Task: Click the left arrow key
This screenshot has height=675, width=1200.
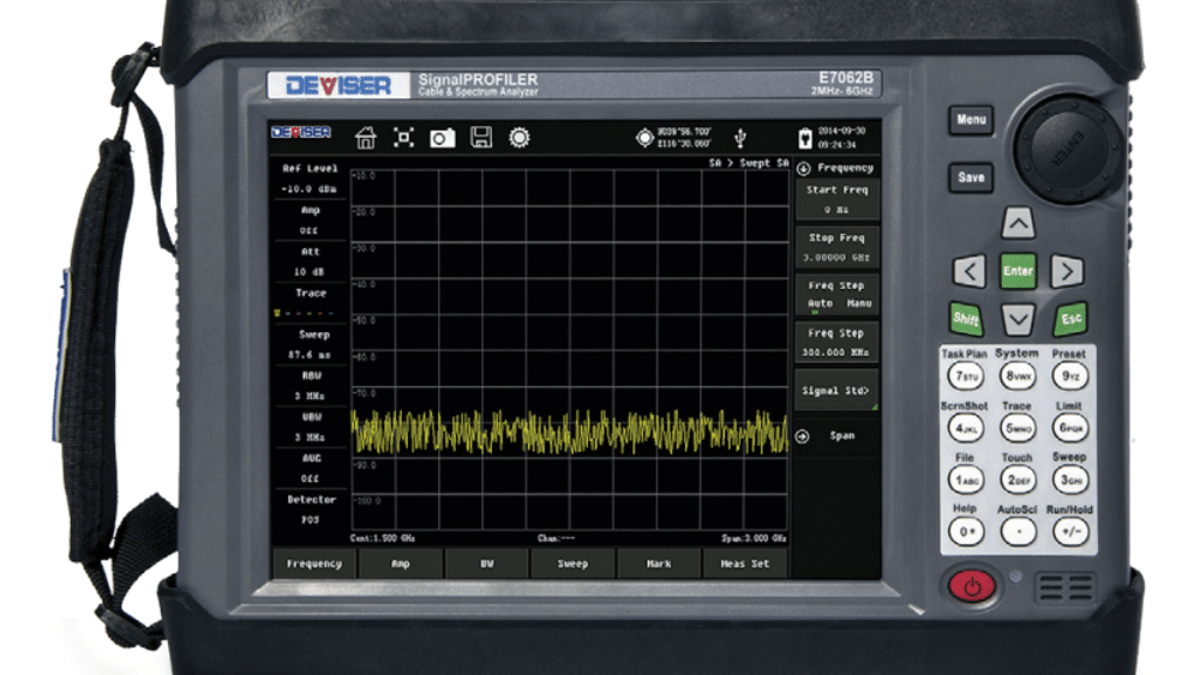Action: (x=968, y=271)
